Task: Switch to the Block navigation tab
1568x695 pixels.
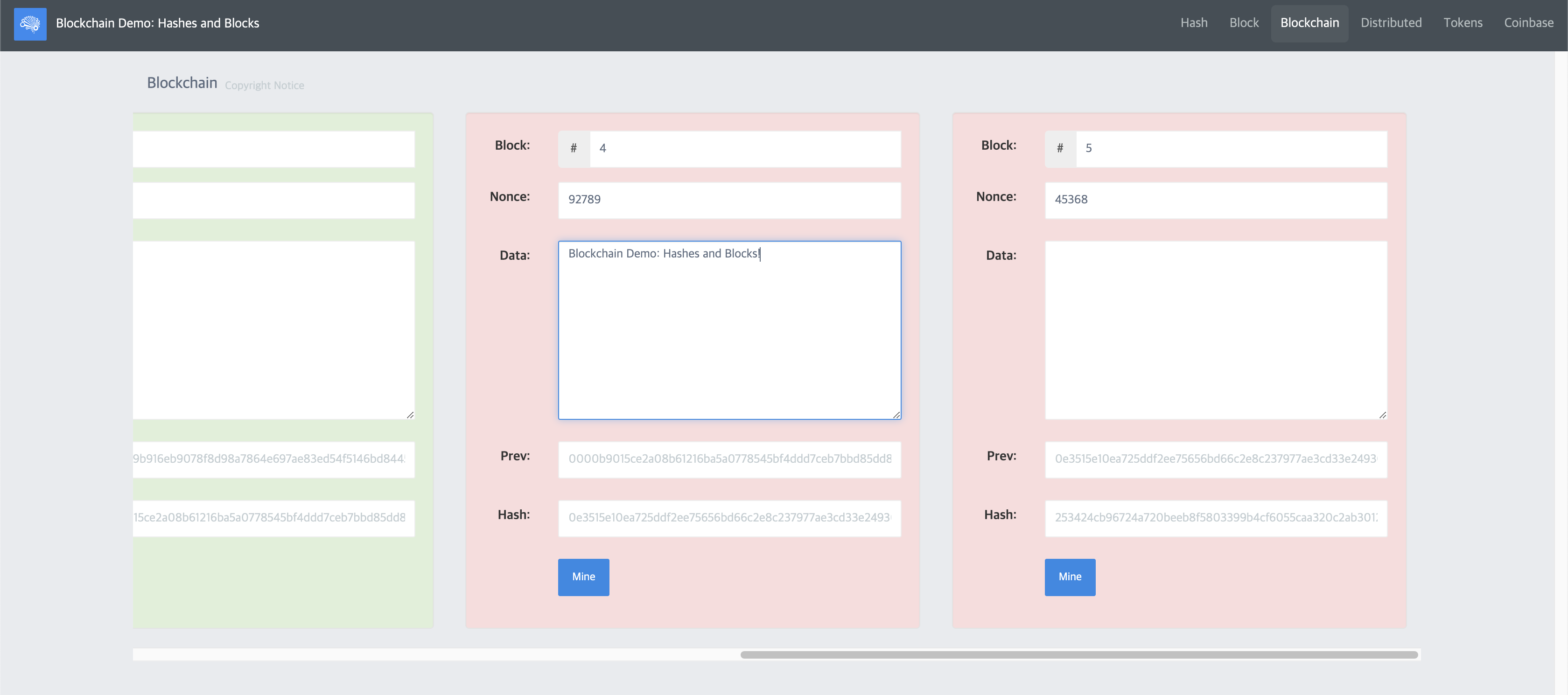Action: click(x=1244, y=23)
